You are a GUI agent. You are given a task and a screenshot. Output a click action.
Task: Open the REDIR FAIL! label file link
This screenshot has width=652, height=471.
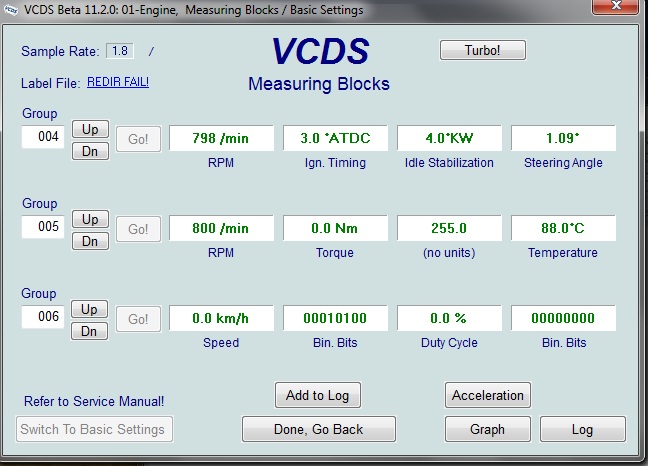(118, 82)
